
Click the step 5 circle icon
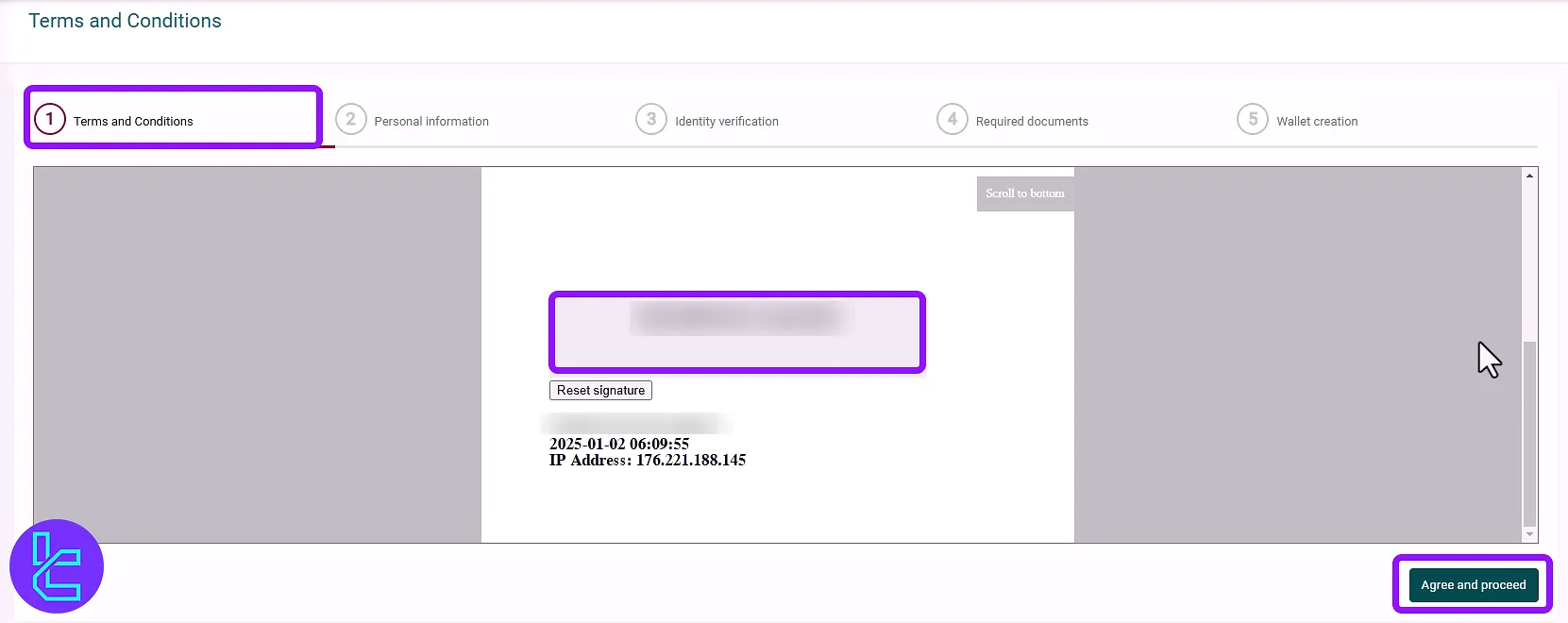tap(1253, 119)
